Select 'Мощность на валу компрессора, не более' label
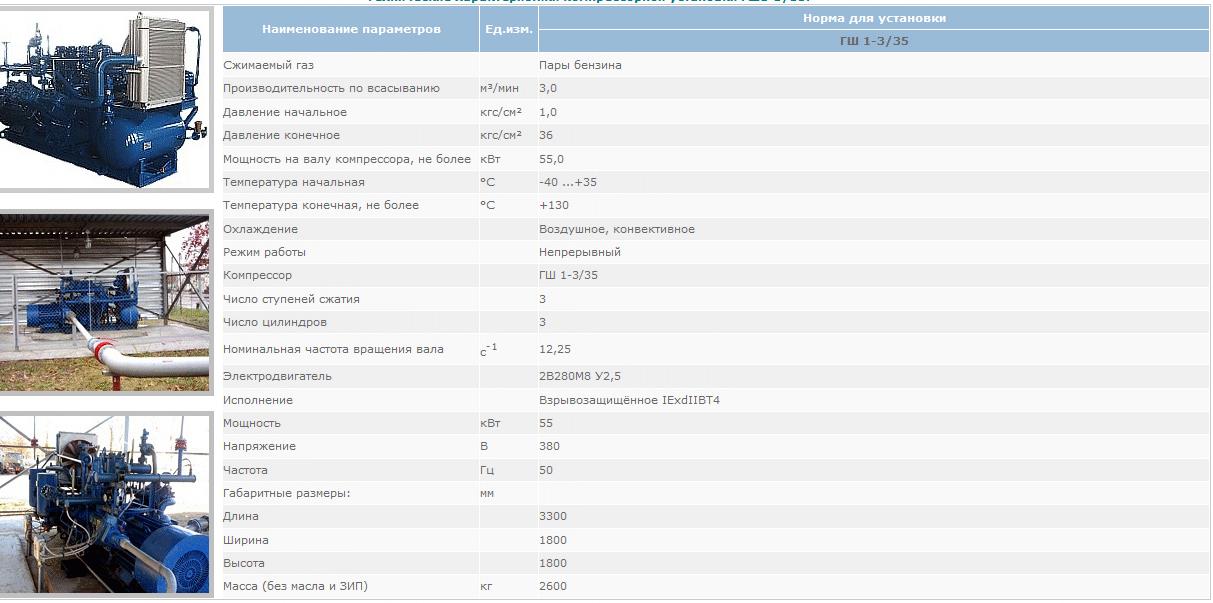The width and height of the screenshot is (1213, 603). click(347, 159)
